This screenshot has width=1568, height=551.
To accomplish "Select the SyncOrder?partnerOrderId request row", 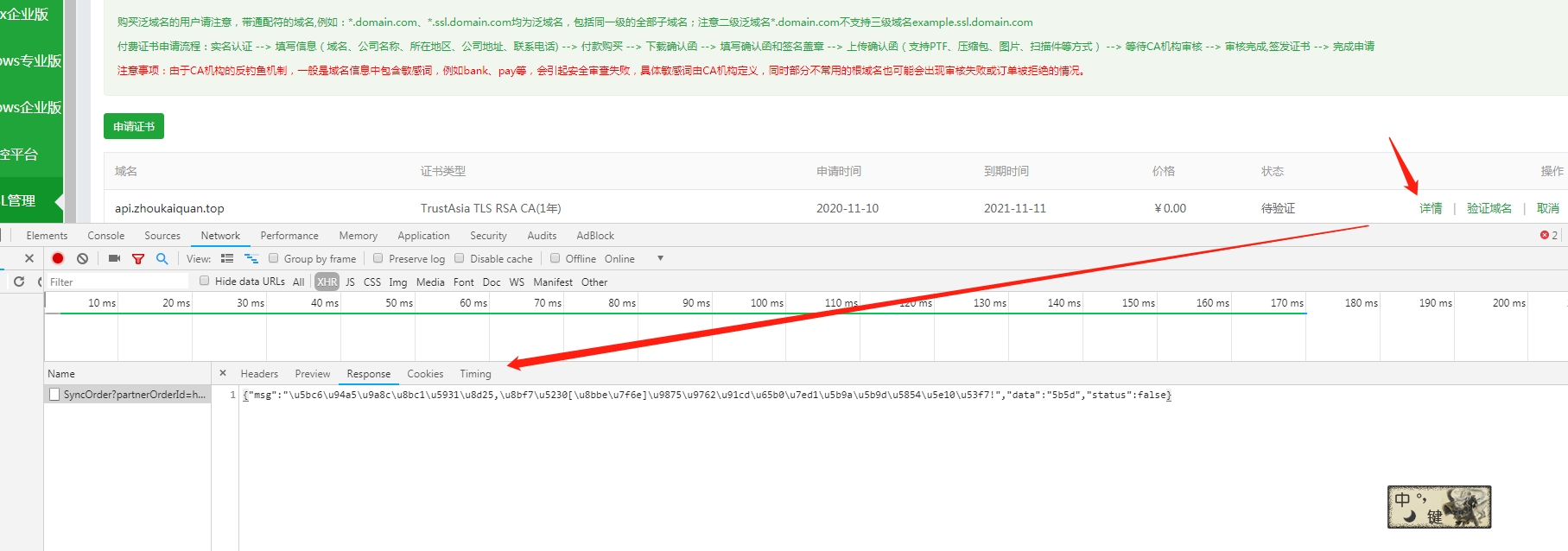I will (x=128, y=395).
